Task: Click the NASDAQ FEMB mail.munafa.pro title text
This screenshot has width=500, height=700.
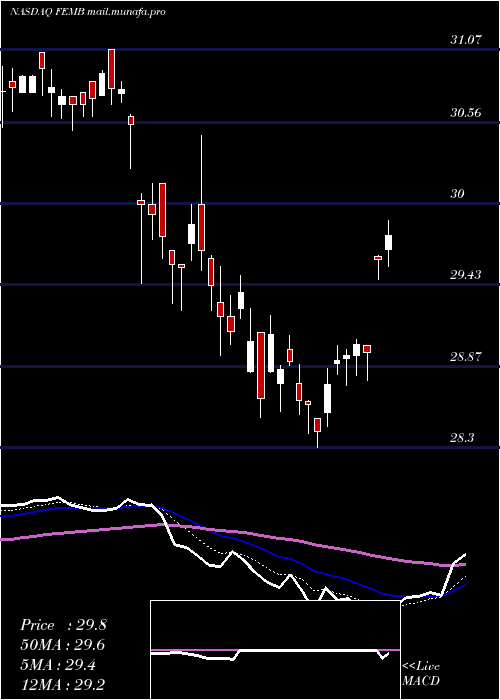Action: click(x=88, y=12)
